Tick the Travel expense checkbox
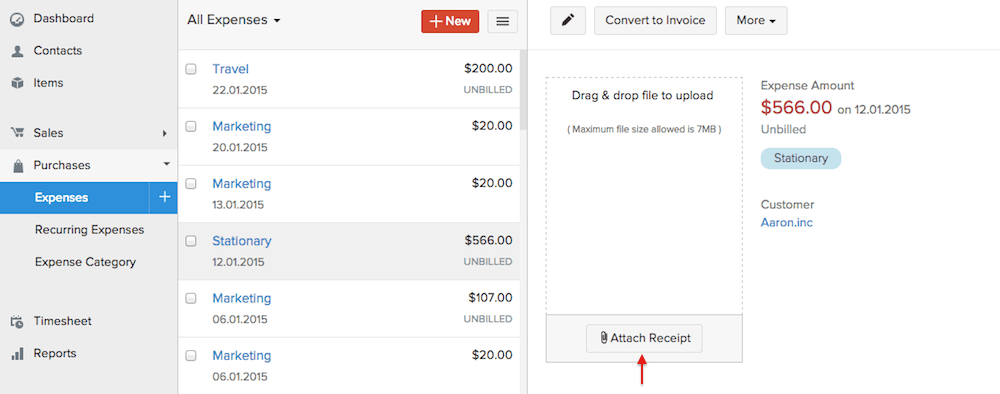This screenshot has height=394, width=1000. pos(191,69)
